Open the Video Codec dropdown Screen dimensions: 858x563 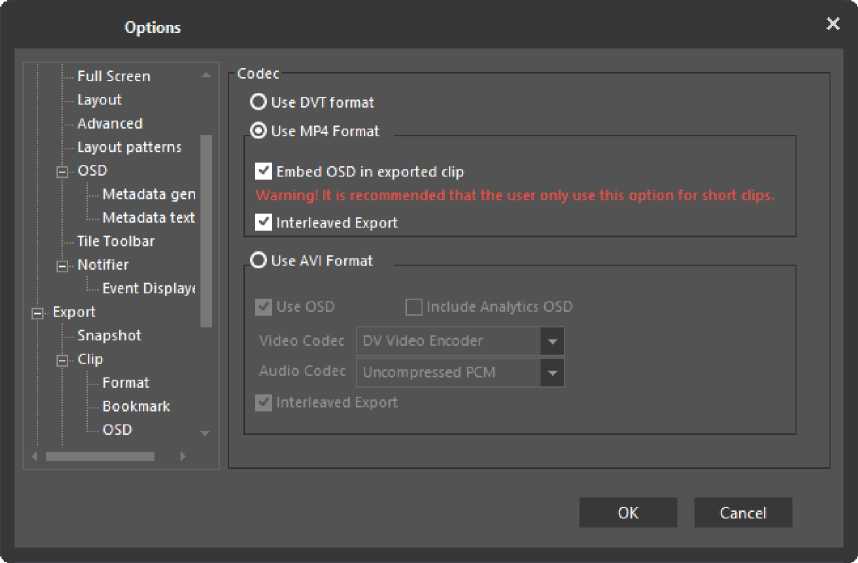tap(551, 341)
